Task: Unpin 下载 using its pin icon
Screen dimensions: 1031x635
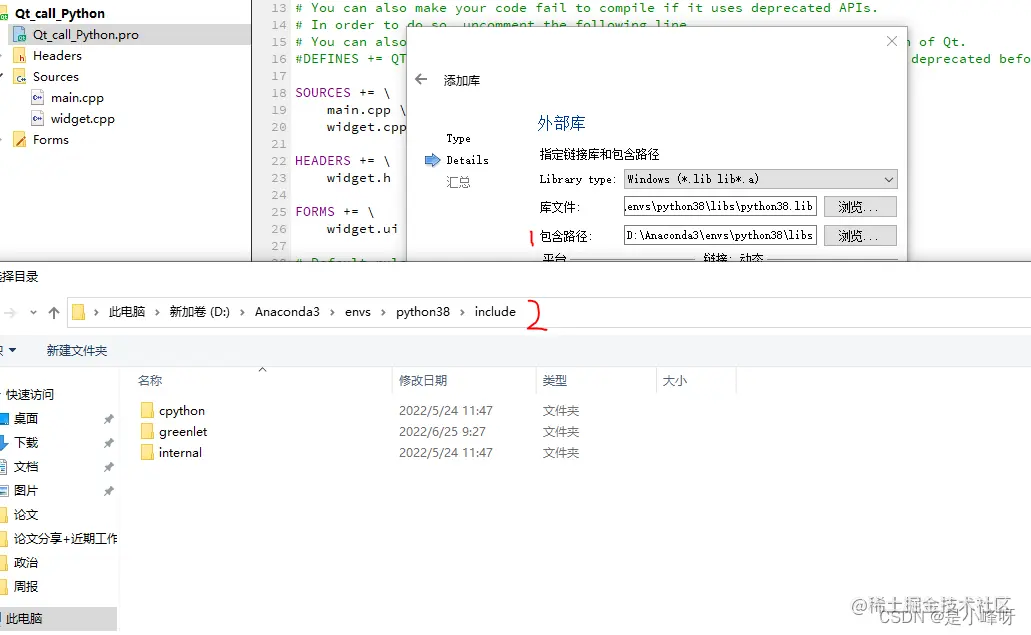Action: [108, 443]
